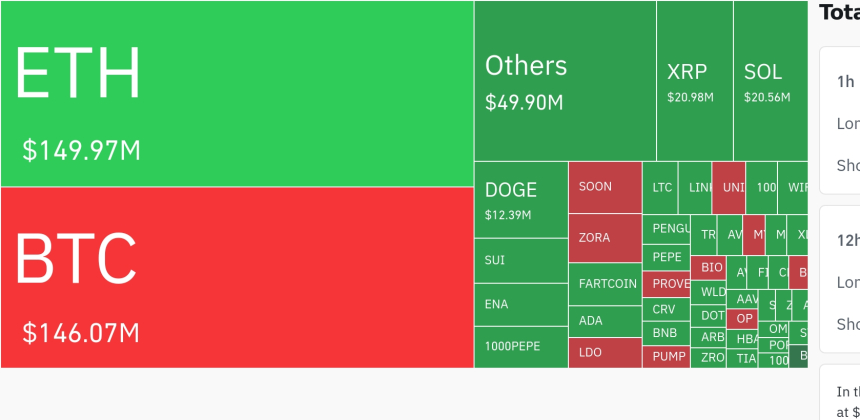Click the XRP heatmap cell
The image size is (860, 420).
[x=694, y=81]
